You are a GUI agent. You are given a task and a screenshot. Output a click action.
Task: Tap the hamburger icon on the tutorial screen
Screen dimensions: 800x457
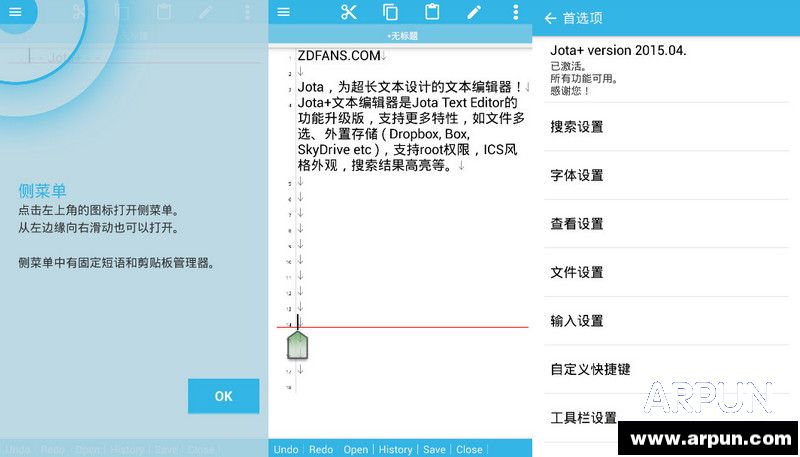pyautogui.click(x=15, y=11)
